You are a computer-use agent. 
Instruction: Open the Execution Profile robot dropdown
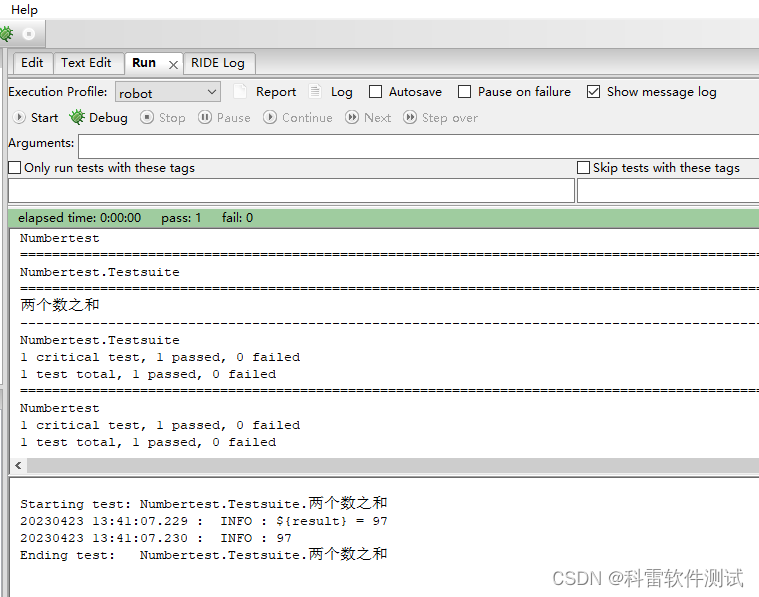[167, 92]
